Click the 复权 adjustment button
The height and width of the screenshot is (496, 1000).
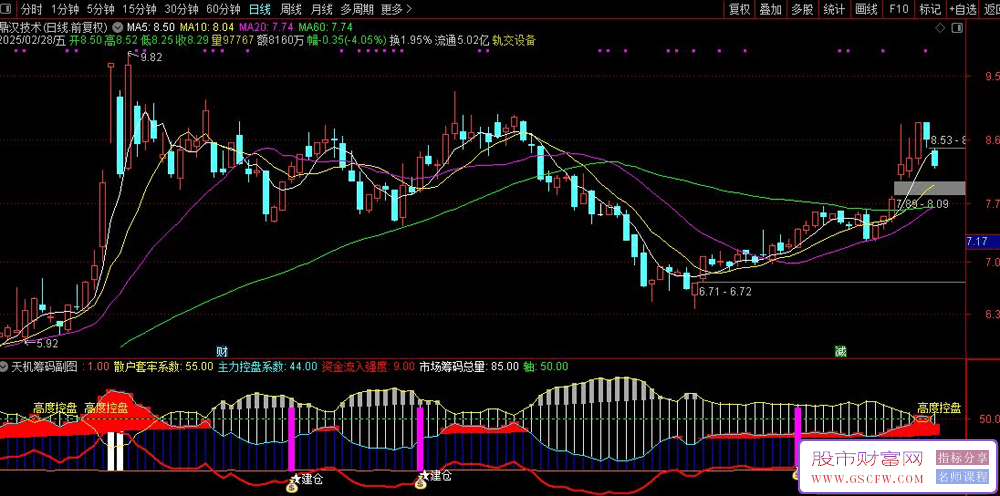tap(739, 9)
